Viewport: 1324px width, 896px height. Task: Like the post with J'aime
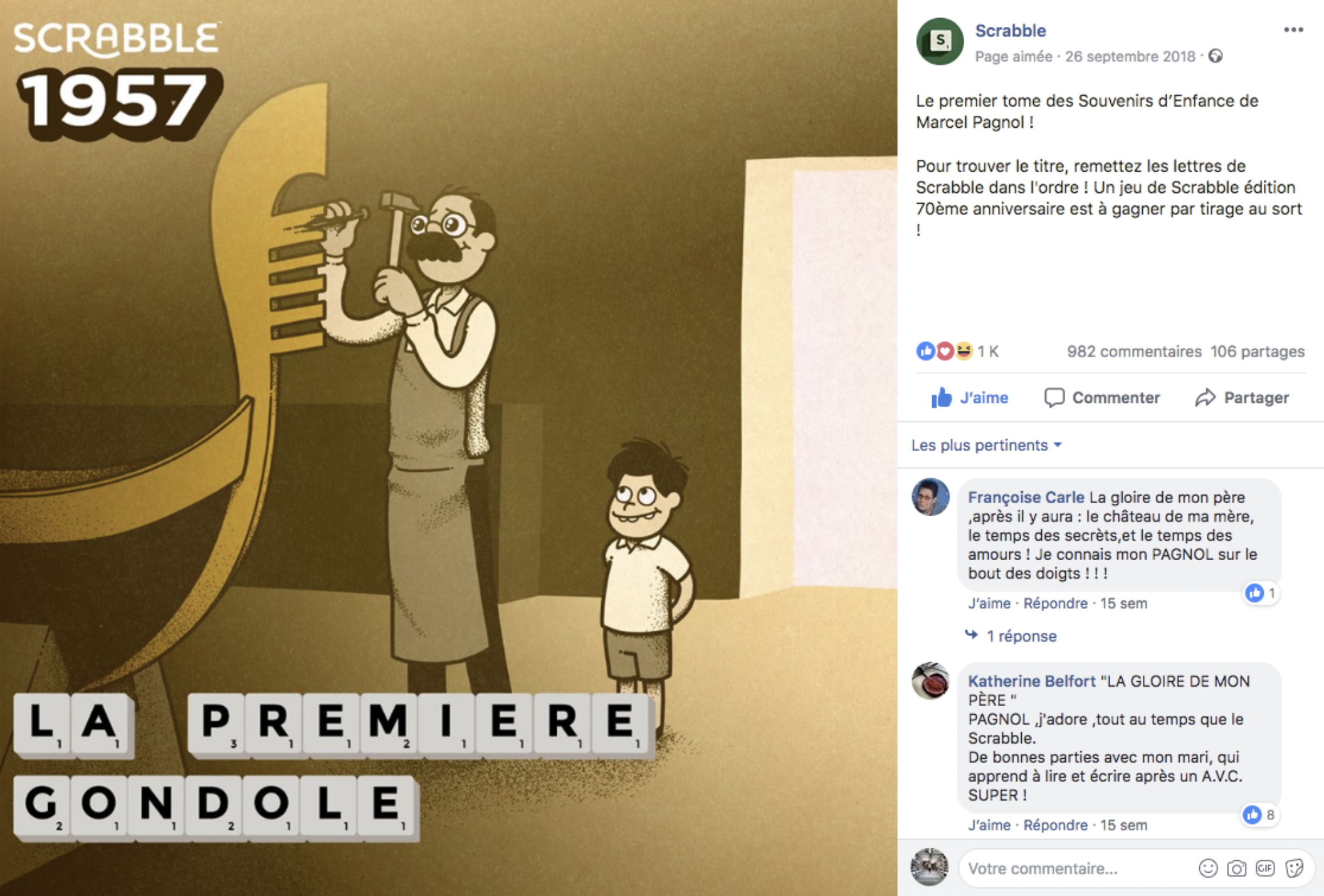pos(970,398)
